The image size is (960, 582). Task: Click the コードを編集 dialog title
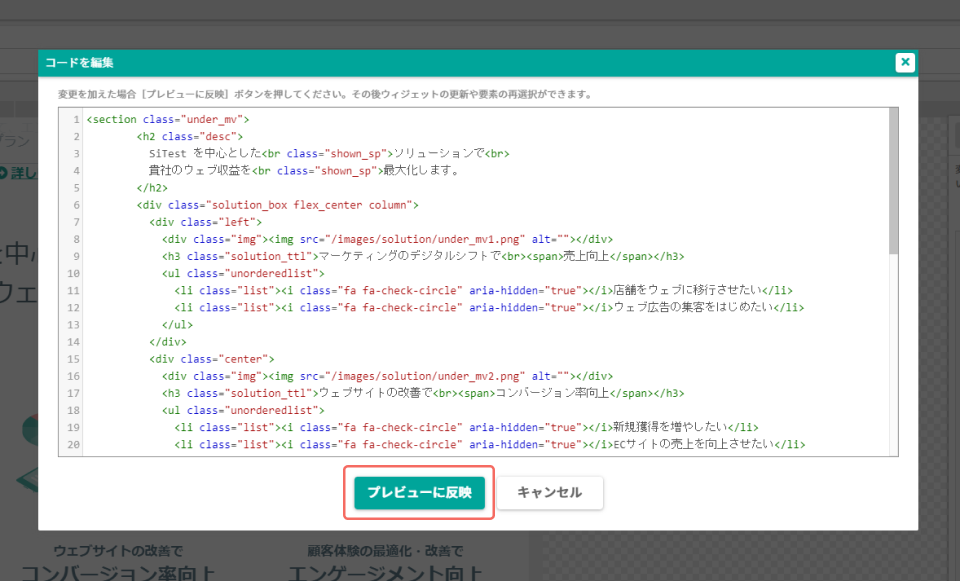[x=79, y=62]
